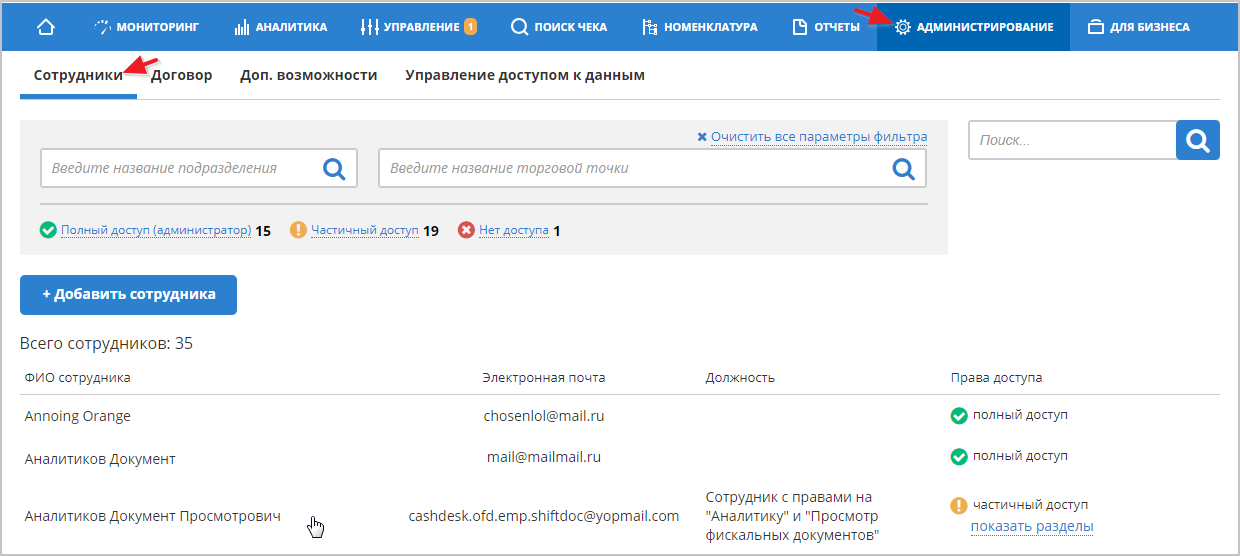The width and height of the screenshot is (1240, 556).
Task: Click the green full access checkmark icon in filter
Action: point(48,231)
